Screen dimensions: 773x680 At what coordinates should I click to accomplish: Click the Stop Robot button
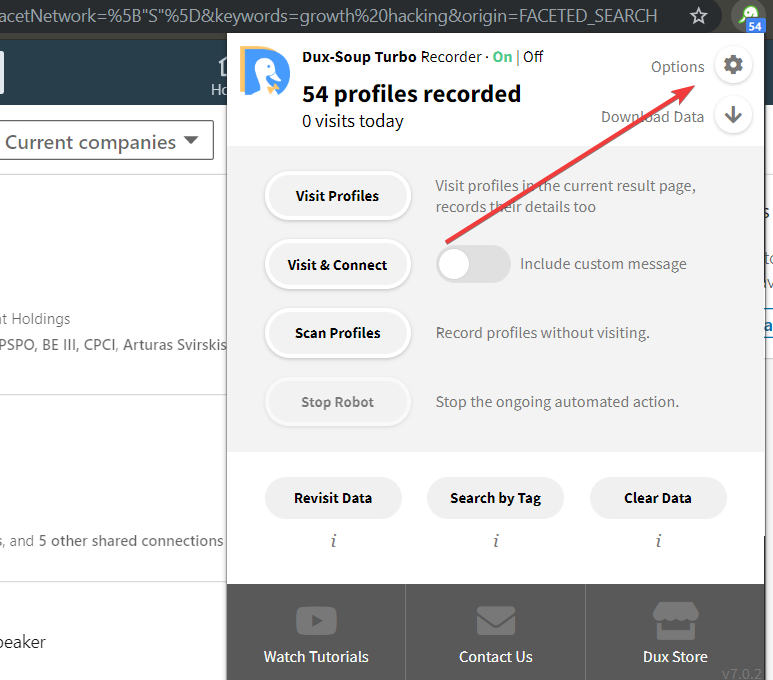338,402
